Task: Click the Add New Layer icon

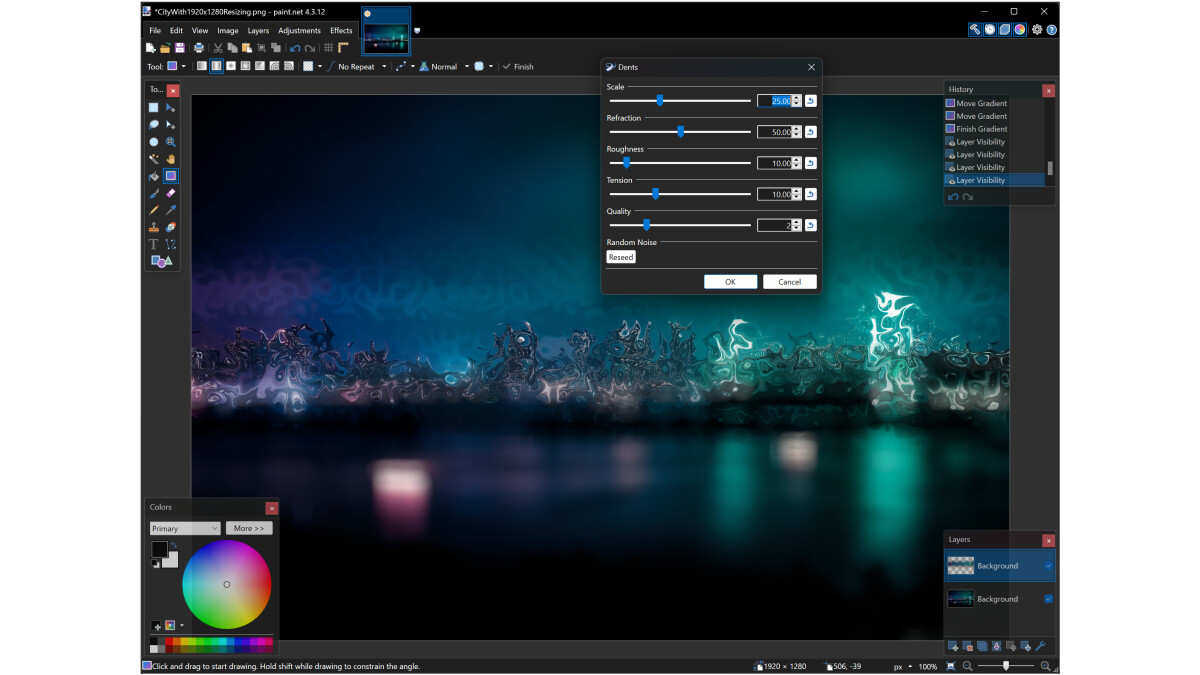Action: pos(953,646)
